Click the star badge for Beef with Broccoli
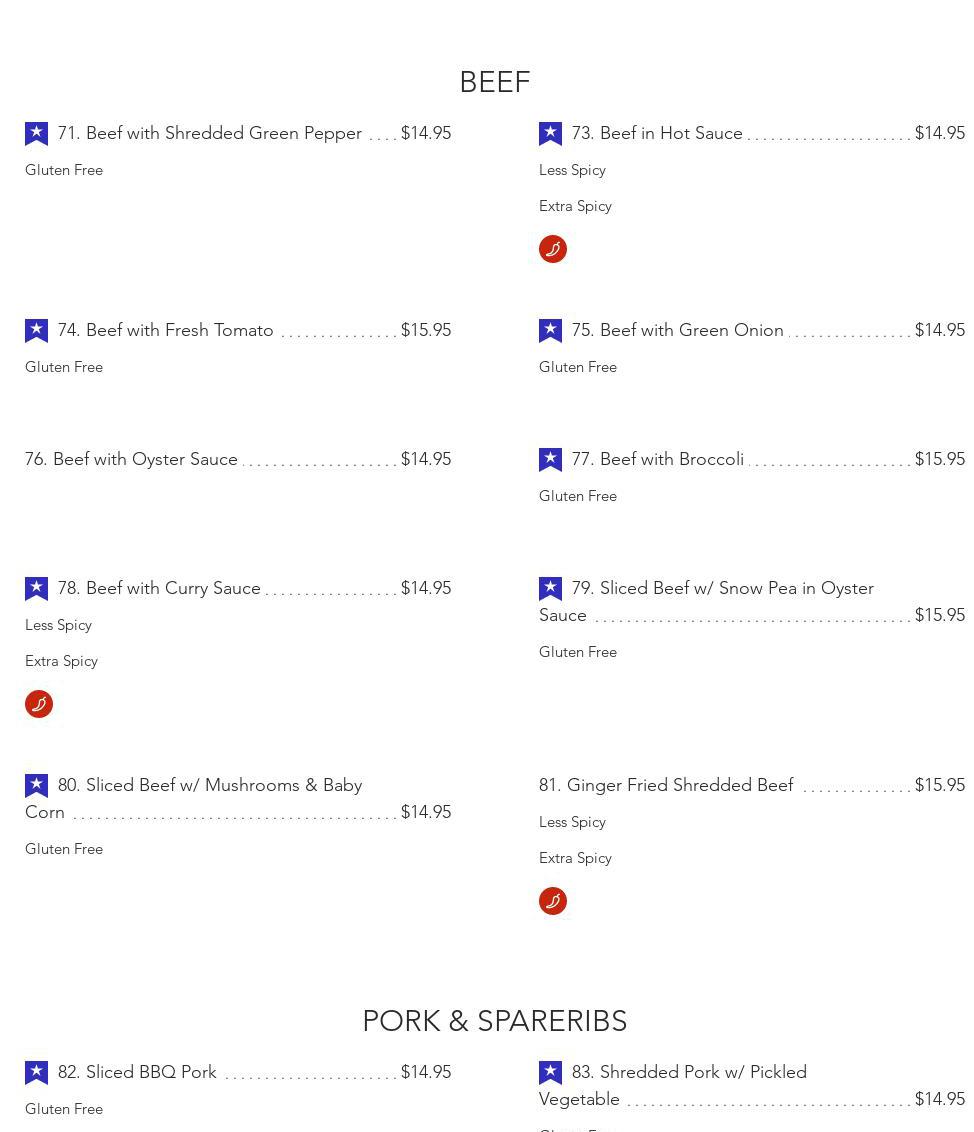The image size is (974, 1132). (550, 460)
